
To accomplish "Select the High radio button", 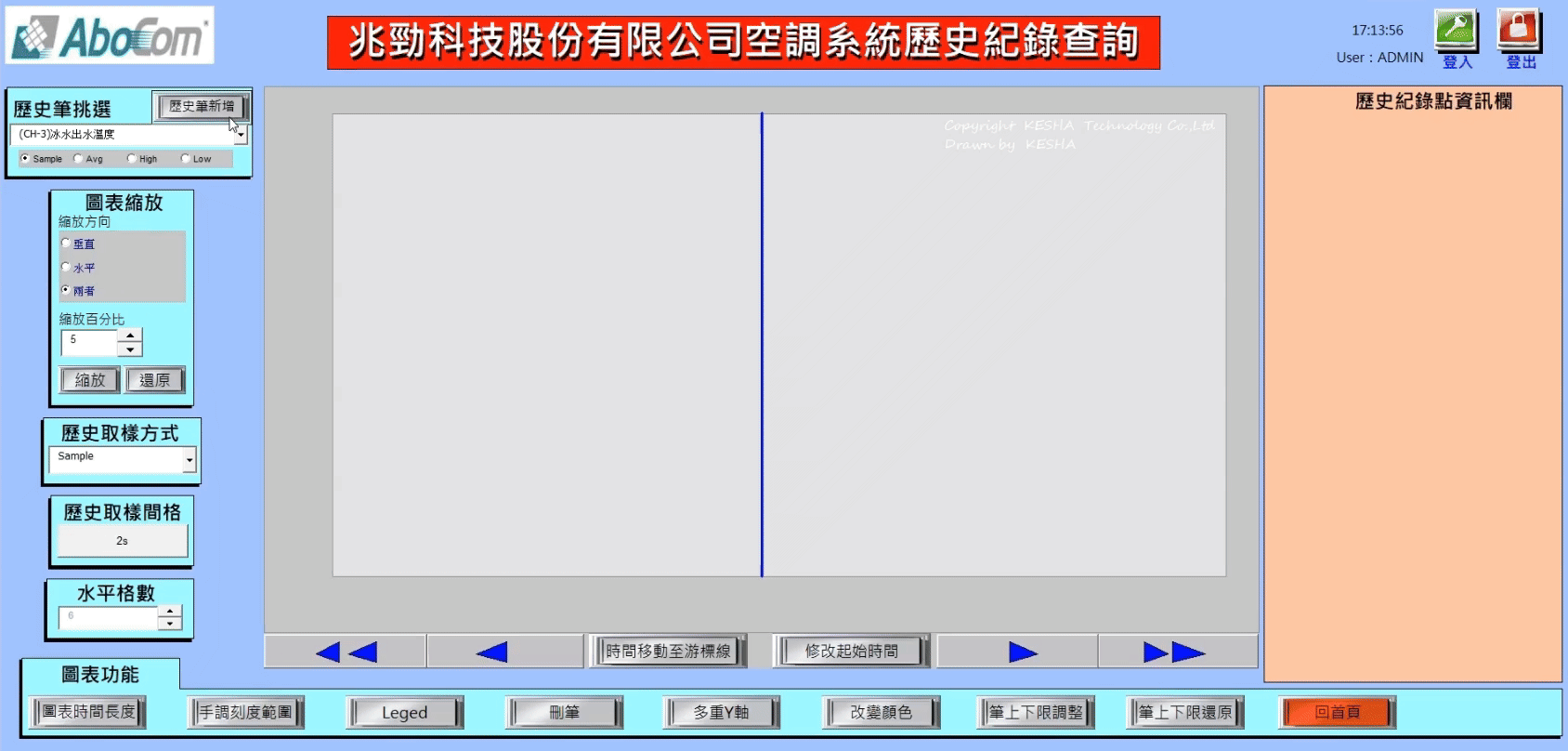I will click(131, 159).
